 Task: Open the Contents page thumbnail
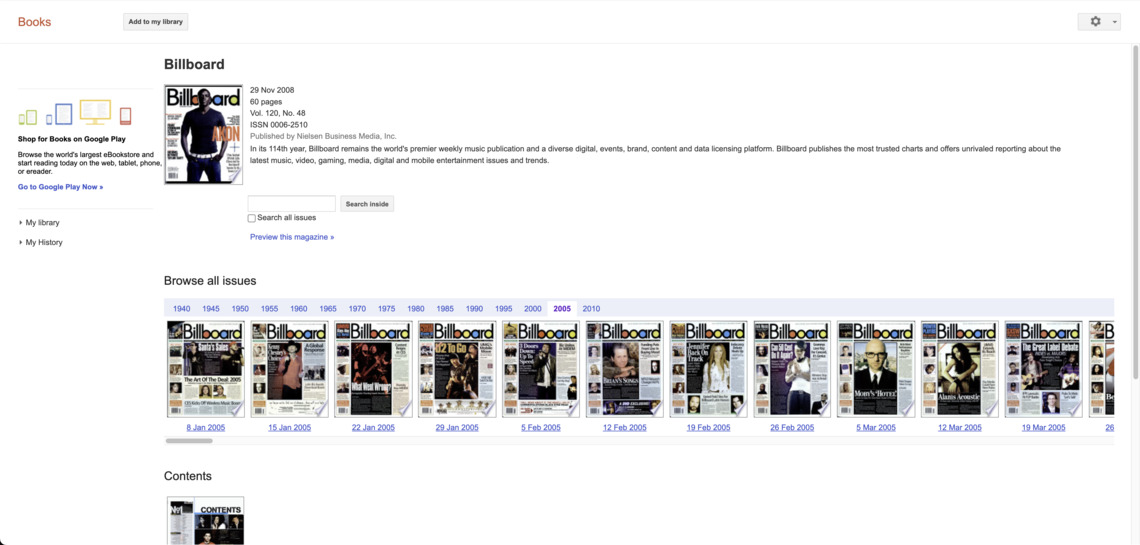coord(205,520)
